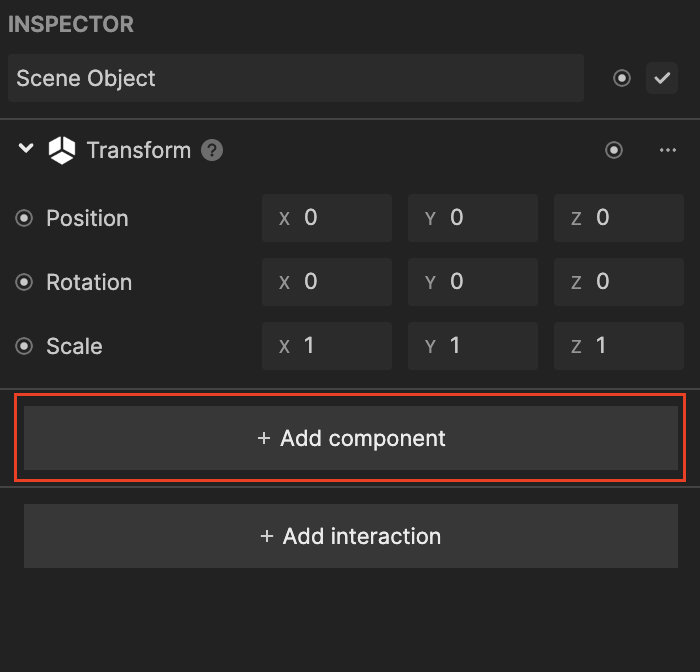Open the Transform more options ellipsis

pos(668,151)
